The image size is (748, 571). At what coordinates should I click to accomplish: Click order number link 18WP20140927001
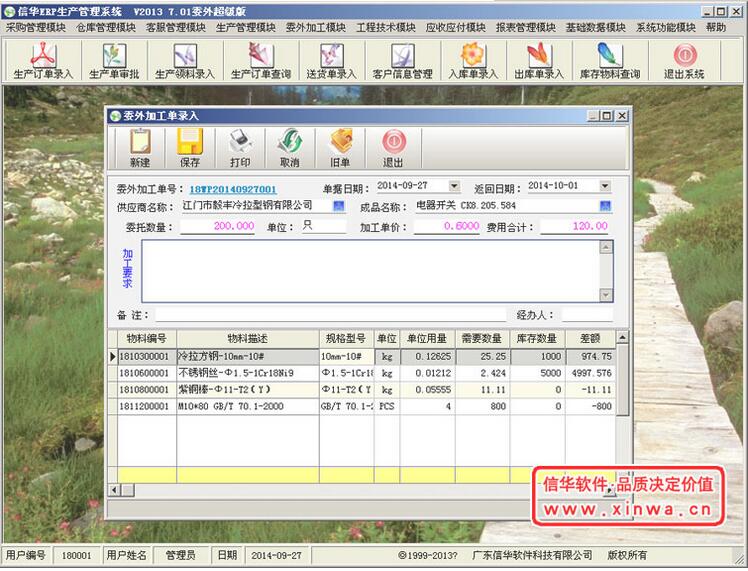[x=233, y=189]
